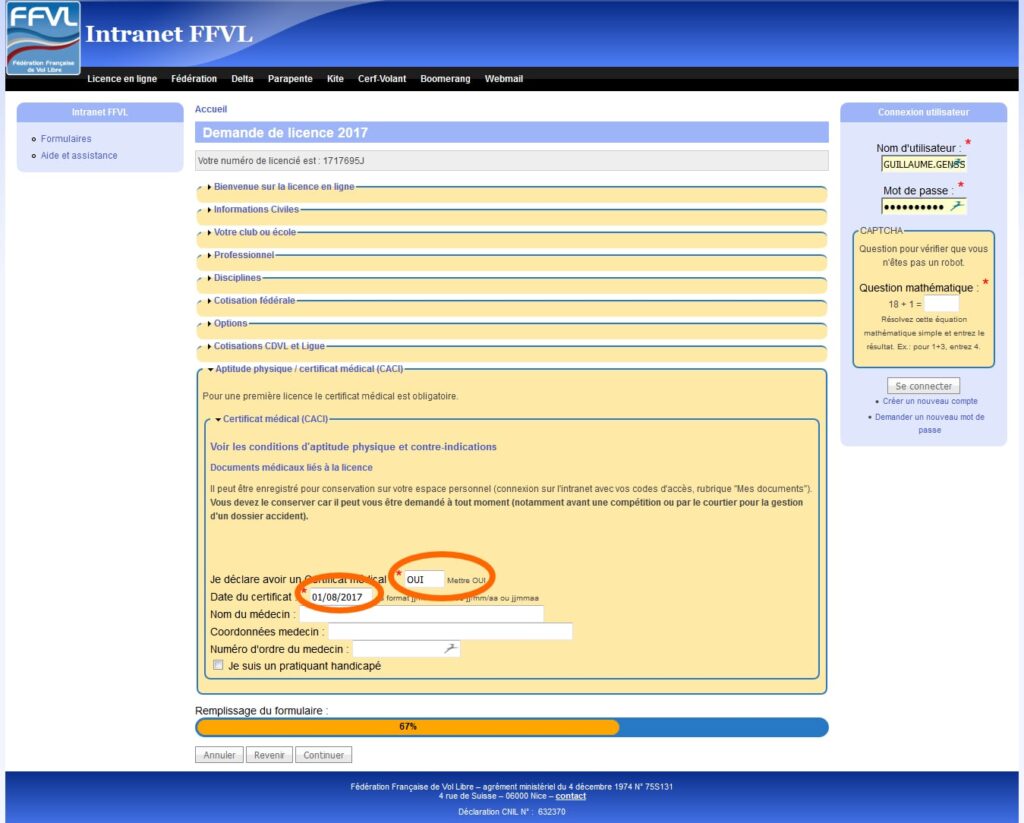The image size is (1024, 823).
Task: Click the CAPTCHA math answer field
Action: (x=941, y=303)
